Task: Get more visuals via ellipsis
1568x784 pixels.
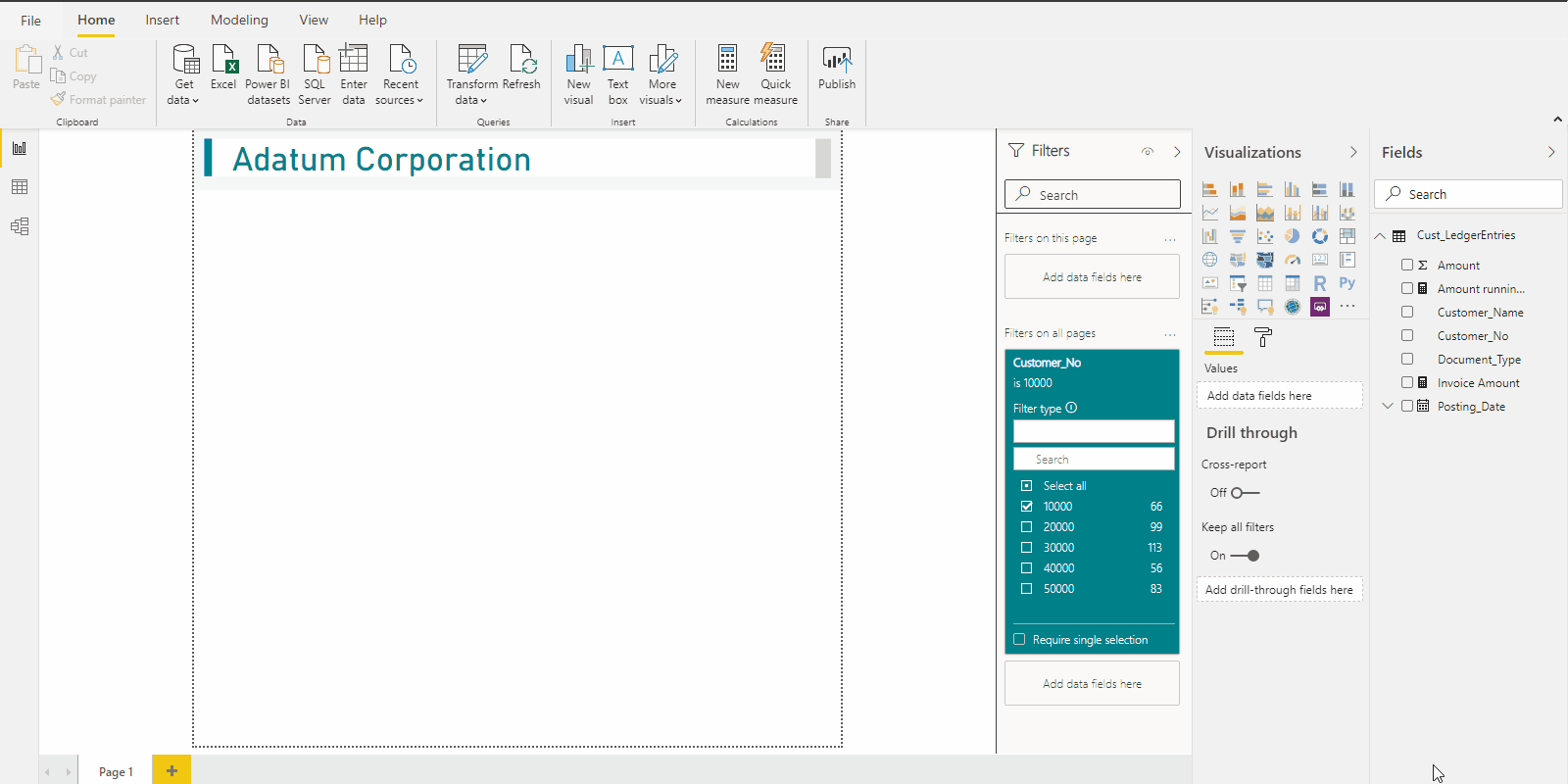Action: [x=1347, y=307]
